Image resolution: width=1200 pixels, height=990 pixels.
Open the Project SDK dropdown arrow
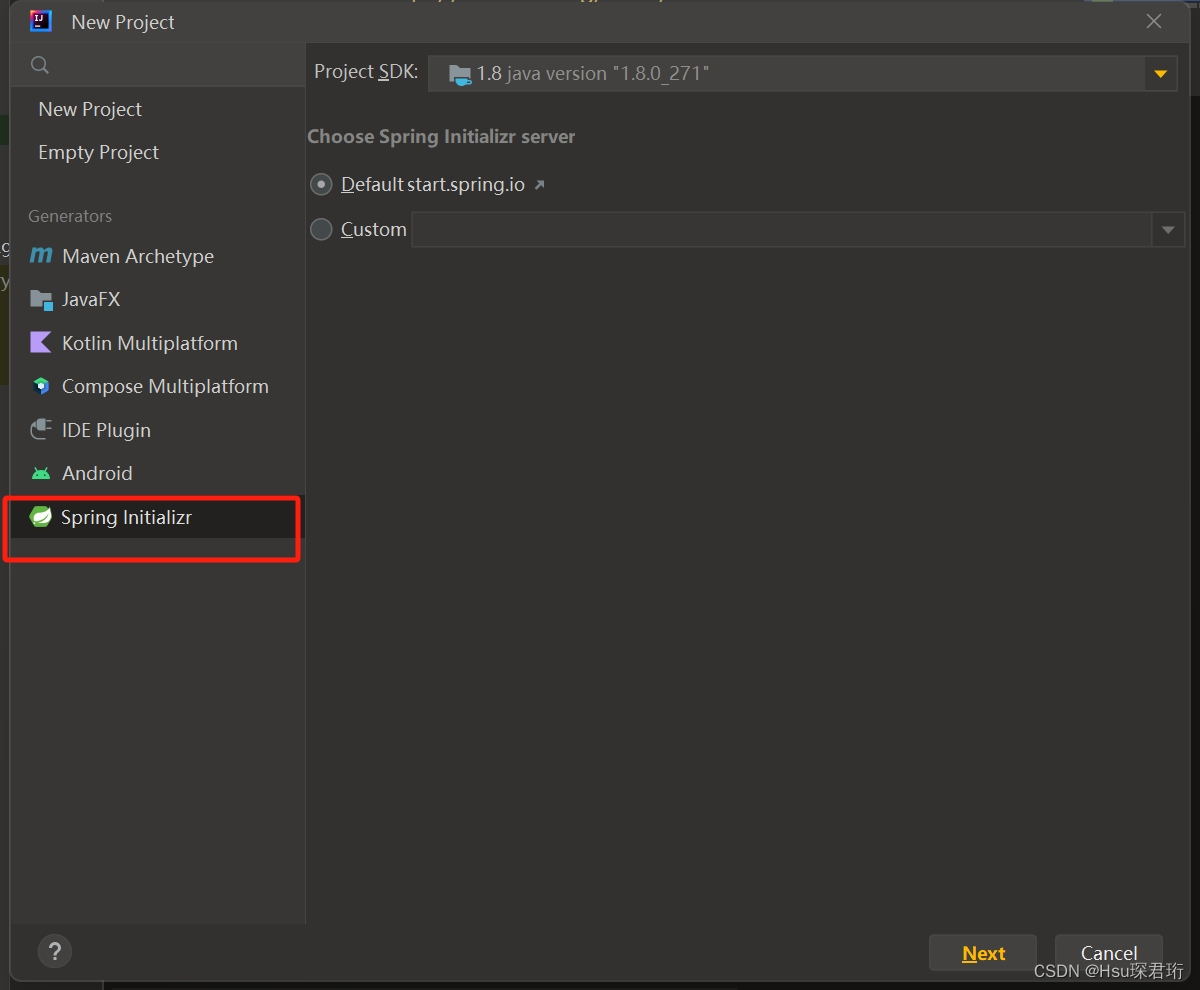(x=1161, y=74)
